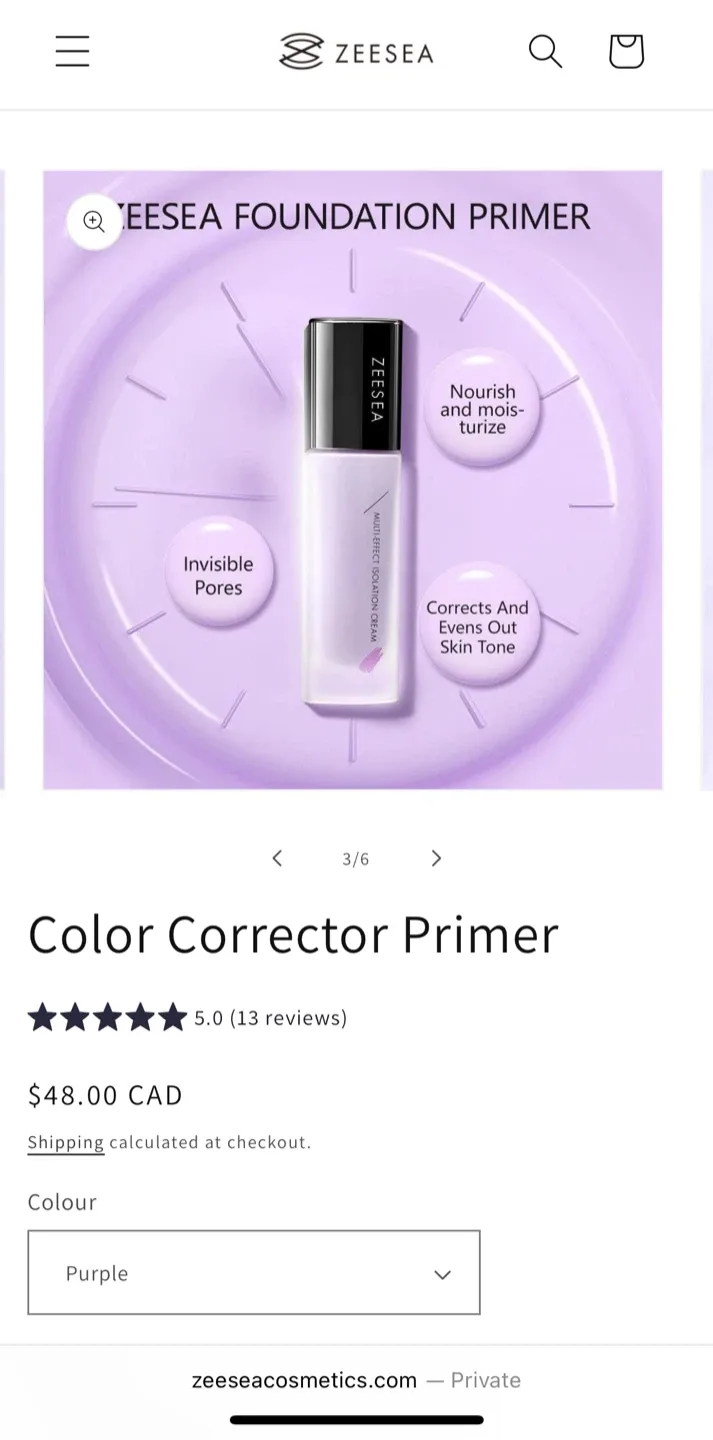The width and height of the screenshot is (713, 1440).
Task: Open the hamburger navigation menu
Action: 71,51
